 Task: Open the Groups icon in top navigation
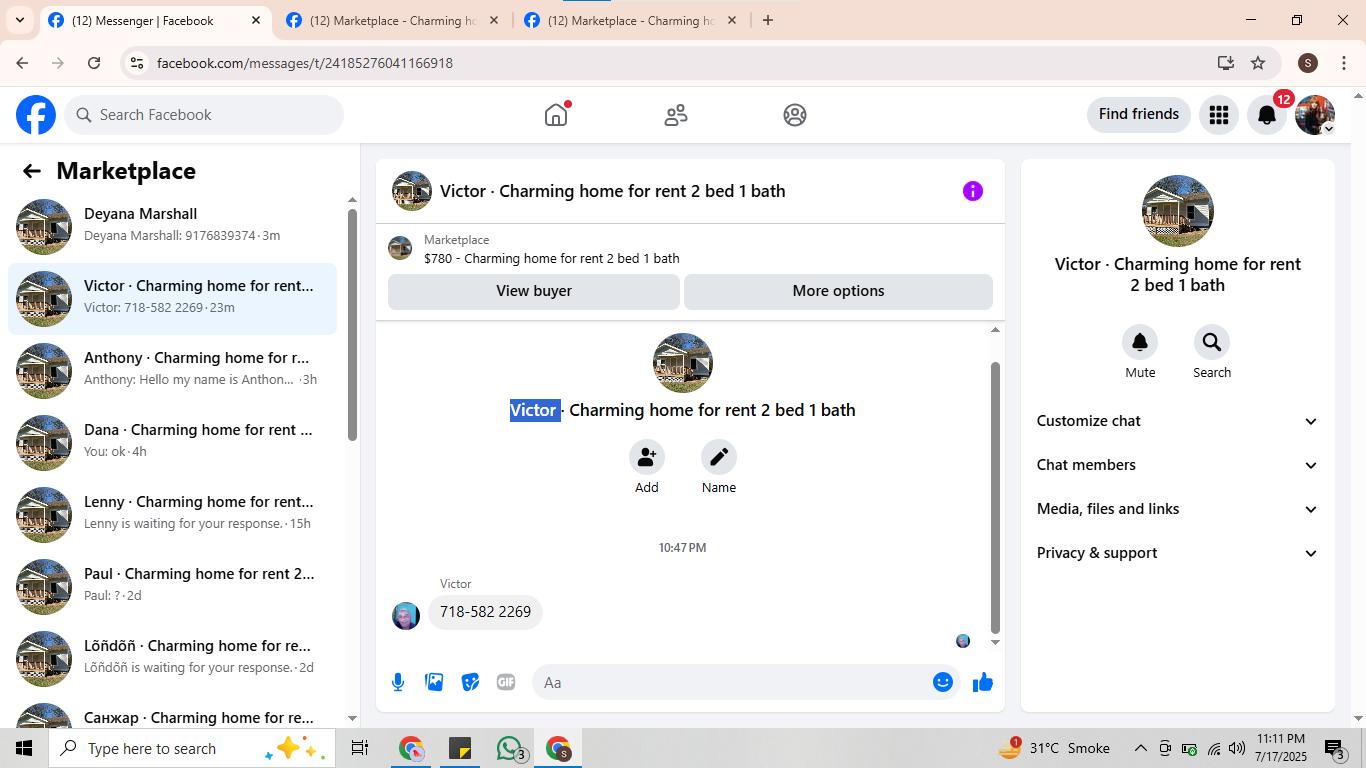point(795,115)
